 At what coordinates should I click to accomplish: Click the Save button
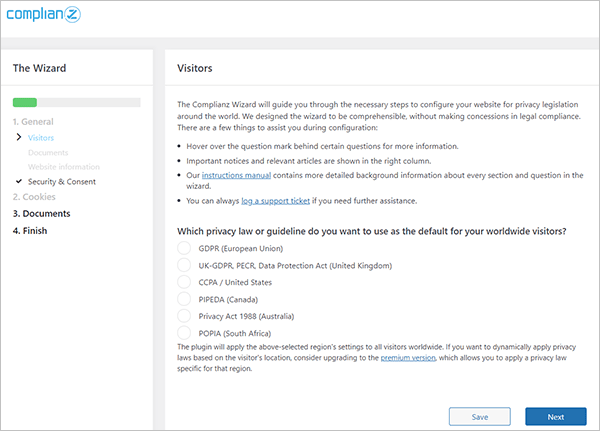click(x=480, y=416)
